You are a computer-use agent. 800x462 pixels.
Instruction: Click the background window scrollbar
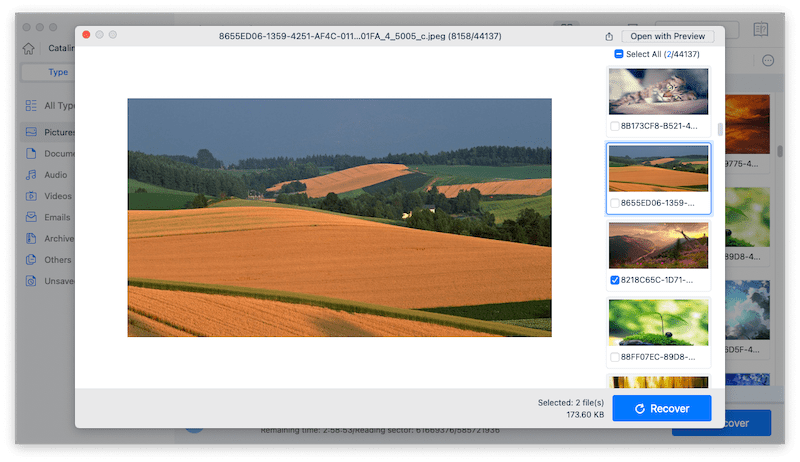(x=780, y=151)
